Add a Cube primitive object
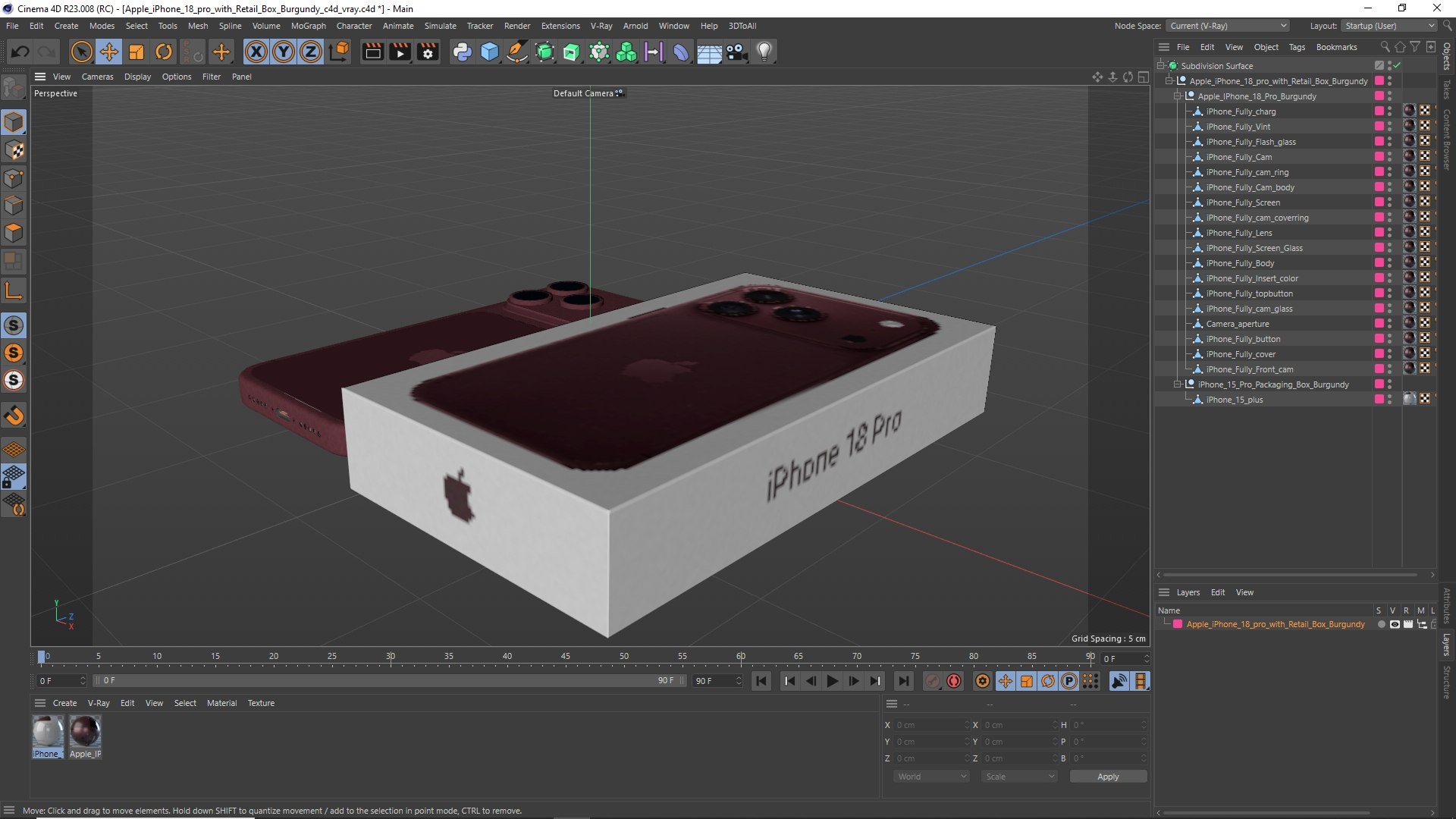Screen dimensions: 1456x819 490,52
